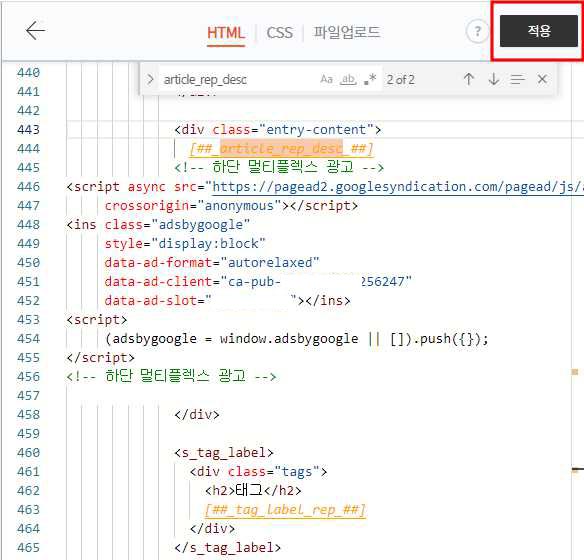
Task: Click the closing div on line 464
Action: click(x=212, y=528)
